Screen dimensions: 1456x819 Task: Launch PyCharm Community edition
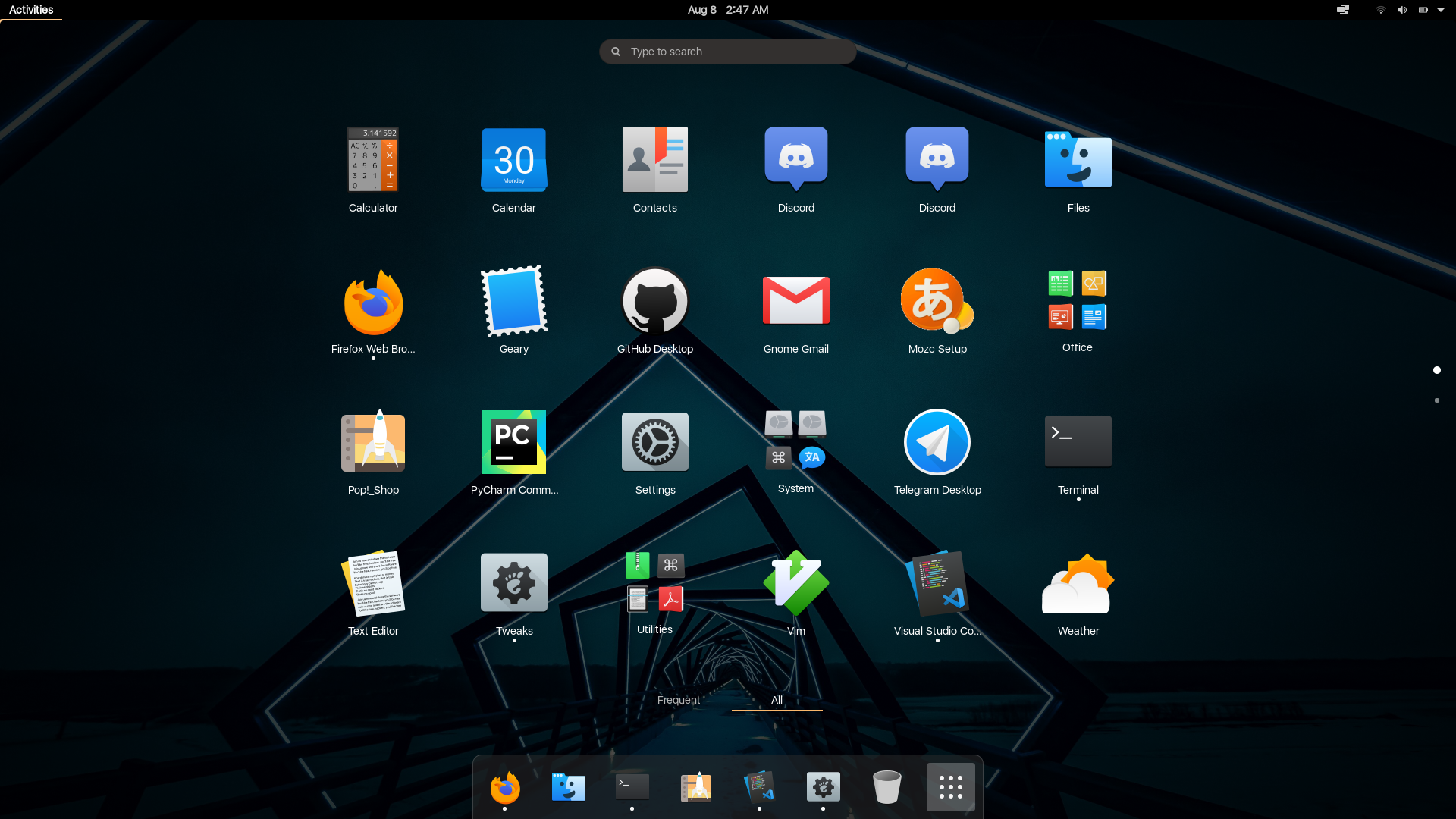pos(513,442)
